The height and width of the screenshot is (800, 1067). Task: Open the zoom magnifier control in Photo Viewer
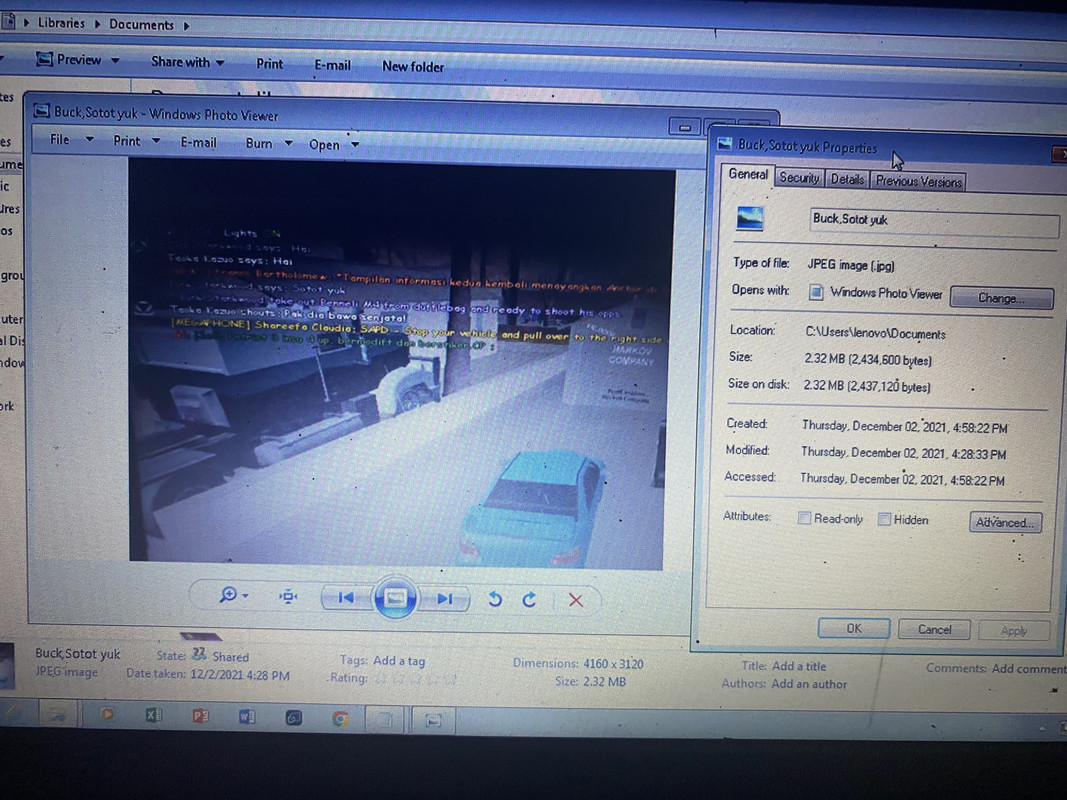coord(233,595)
